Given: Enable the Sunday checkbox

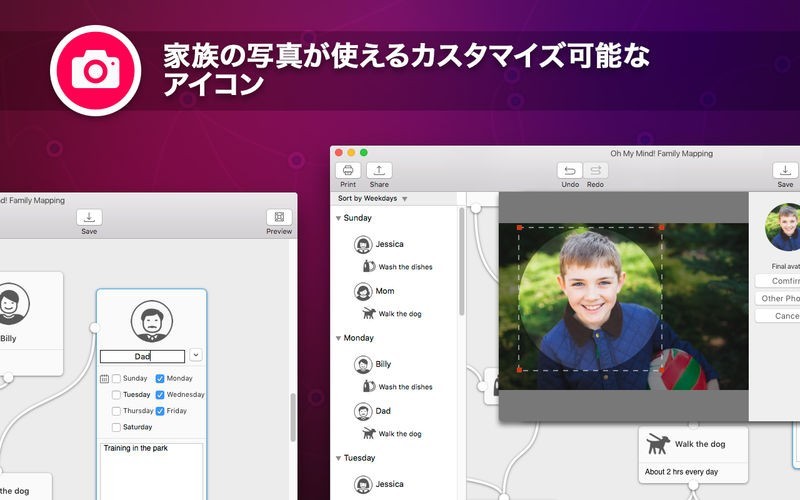Looking at the screenshot, I should tap(117, 379).
